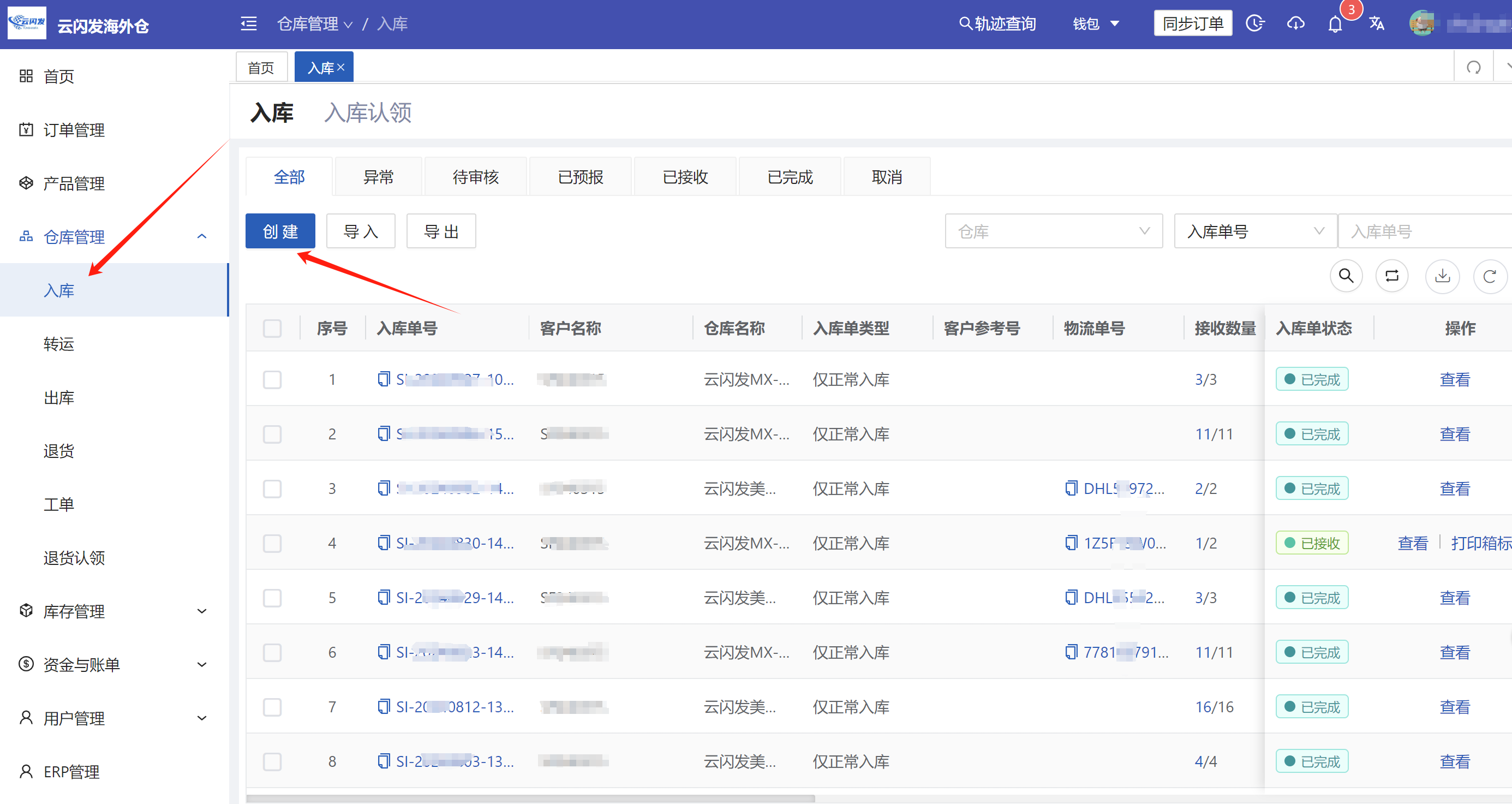1512x804 pixels.
Task: Click the round reload icon button
Action: pos(1490,276)
